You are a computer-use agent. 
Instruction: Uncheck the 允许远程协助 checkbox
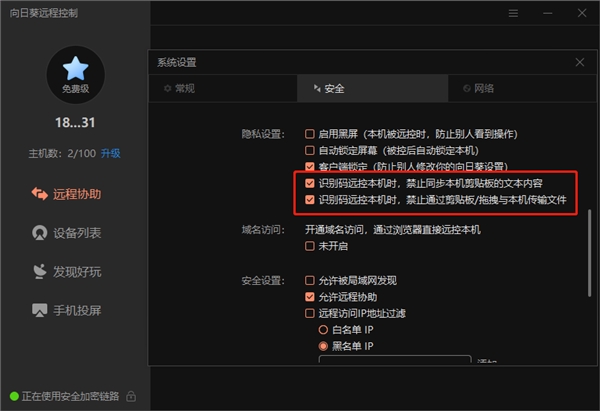310,297
